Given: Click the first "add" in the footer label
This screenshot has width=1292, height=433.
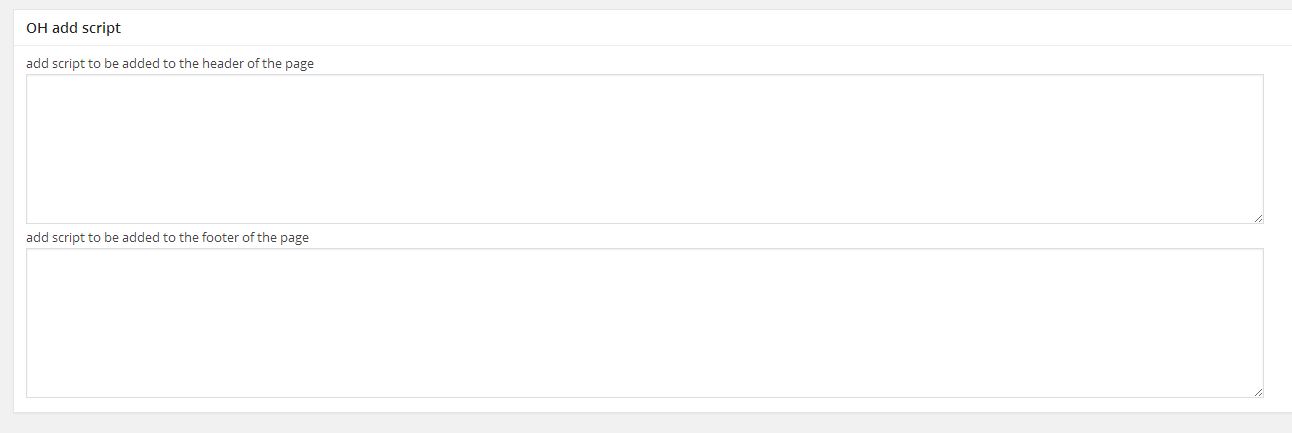Looking at the screenshot, I should [x=37, y=238].
